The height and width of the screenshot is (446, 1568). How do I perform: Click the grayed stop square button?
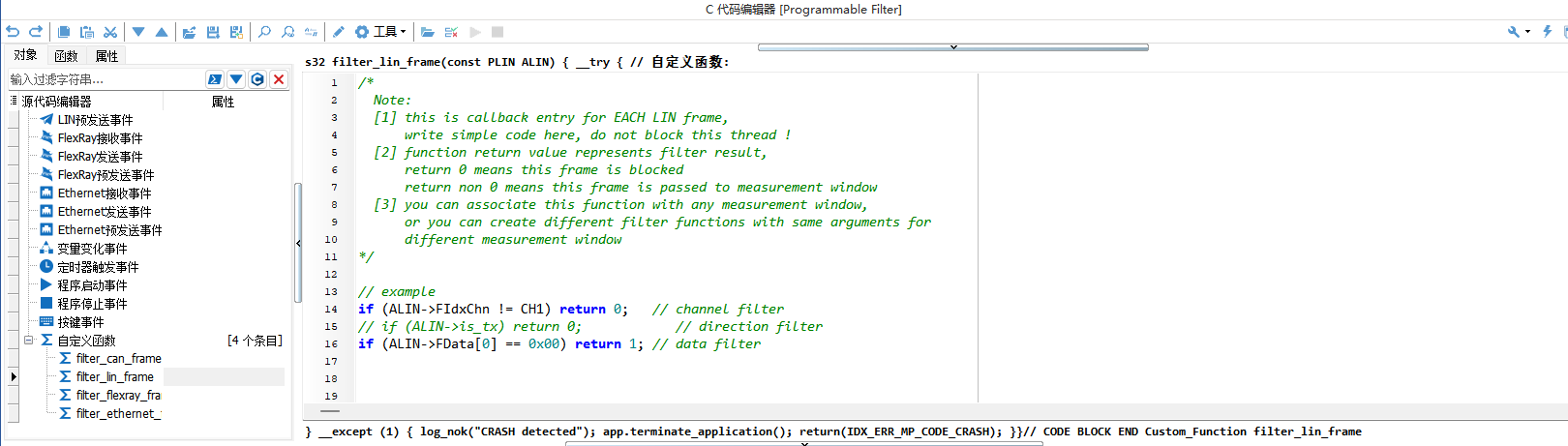click(498, 32)
